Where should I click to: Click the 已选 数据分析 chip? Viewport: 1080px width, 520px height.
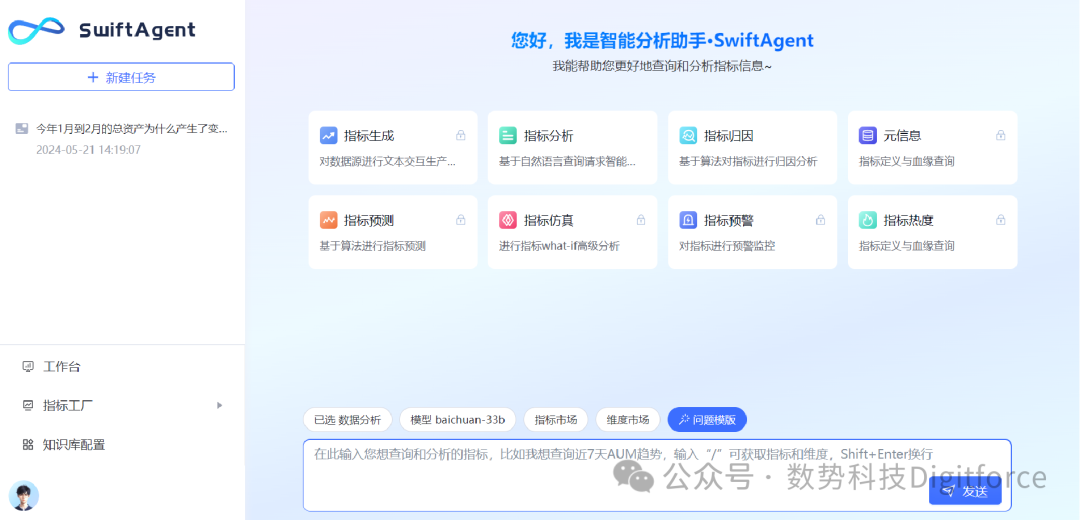[x=348, y=419]
